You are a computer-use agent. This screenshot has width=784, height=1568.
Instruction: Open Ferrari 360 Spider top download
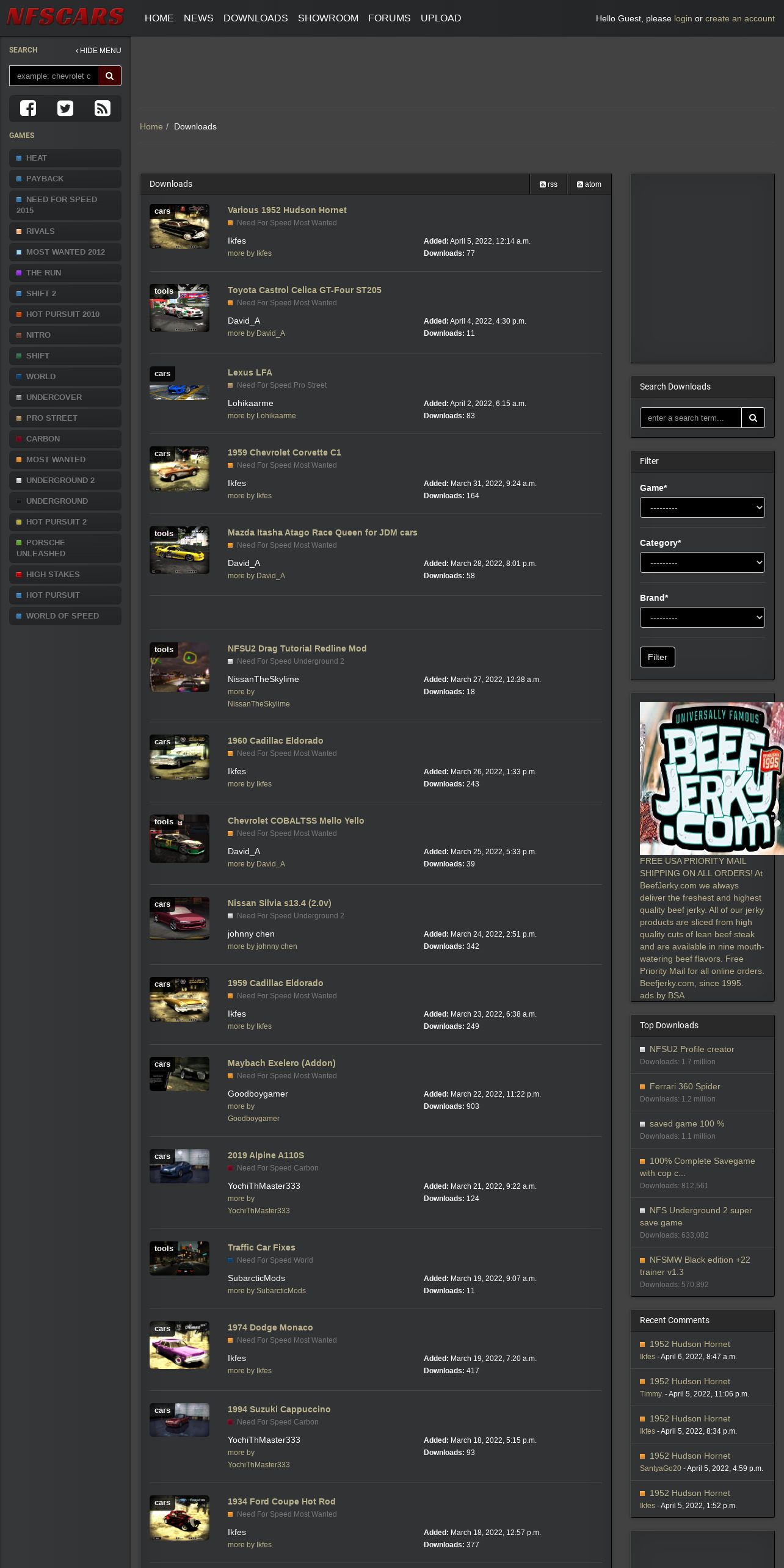click(x=685, y=1086)
